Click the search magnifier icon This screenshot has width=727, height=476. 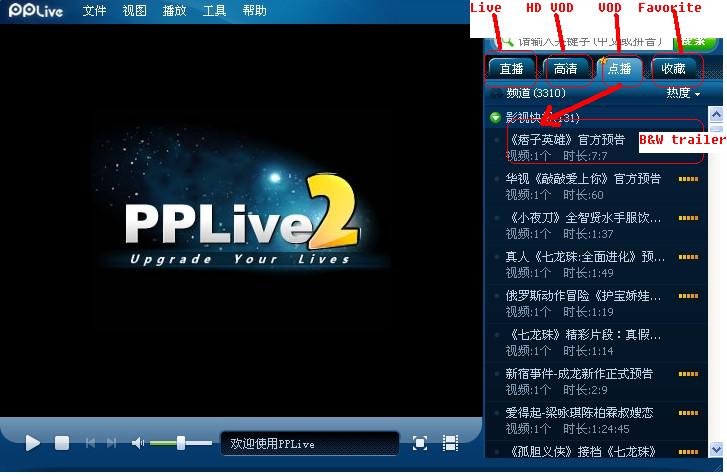507,42
